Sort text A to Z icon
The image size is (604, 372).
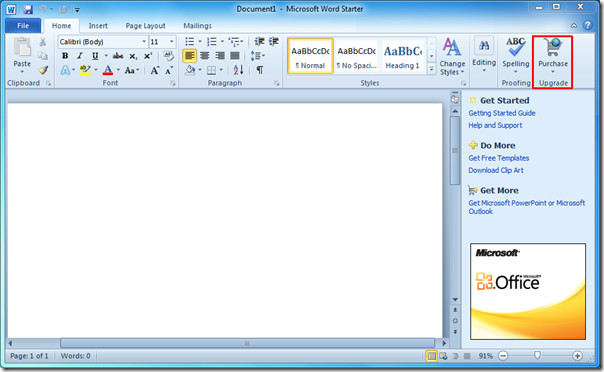238,70
